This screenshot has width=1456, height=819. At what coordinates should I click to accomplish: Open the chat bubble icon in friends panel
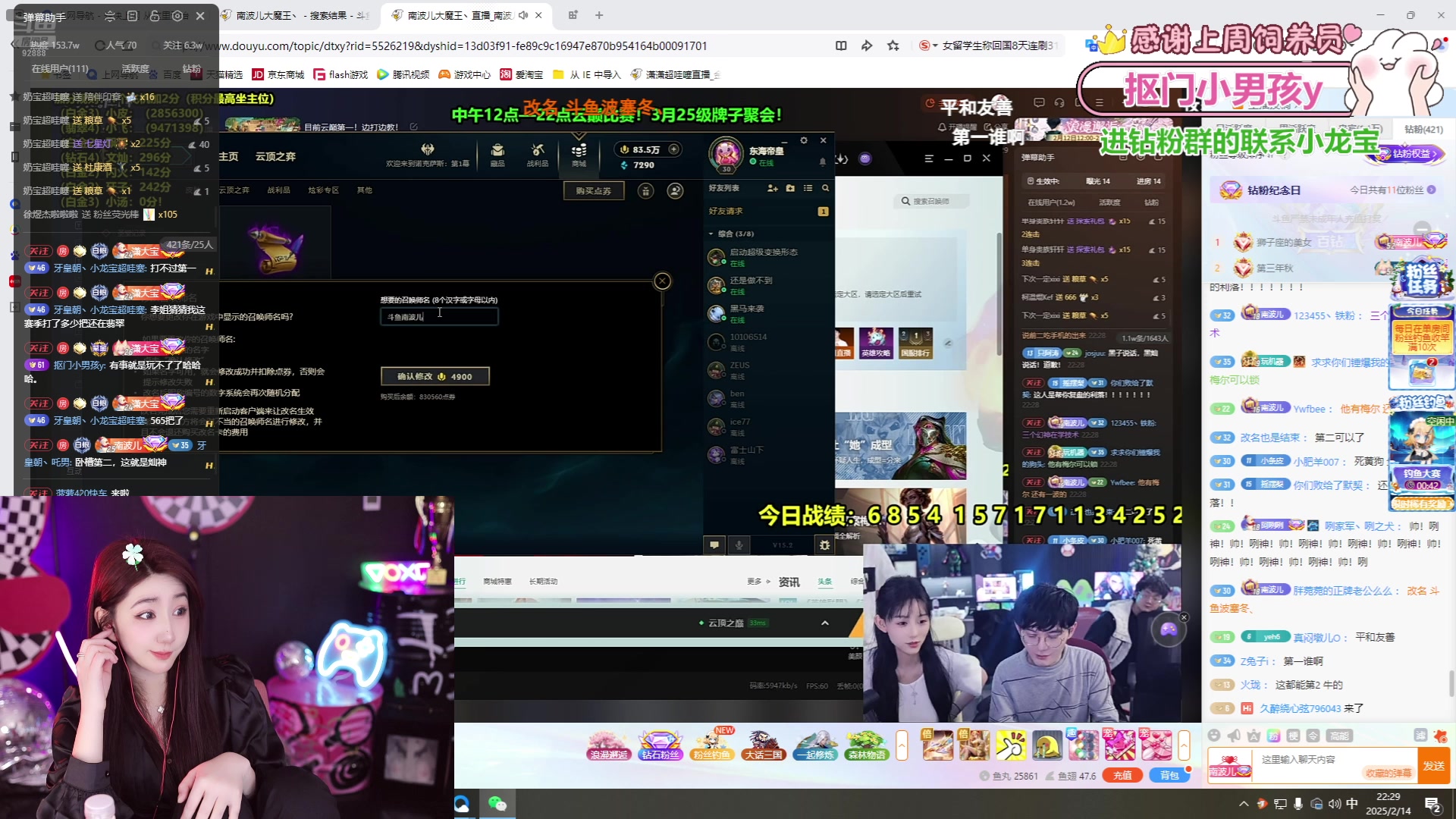point(714,544)
